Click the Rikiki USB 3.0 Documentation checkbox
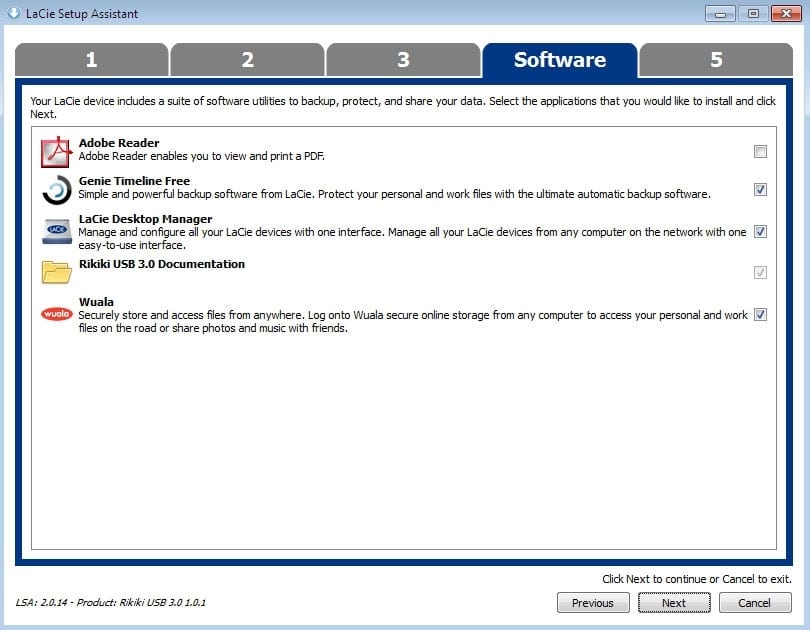 coord(760,272)
